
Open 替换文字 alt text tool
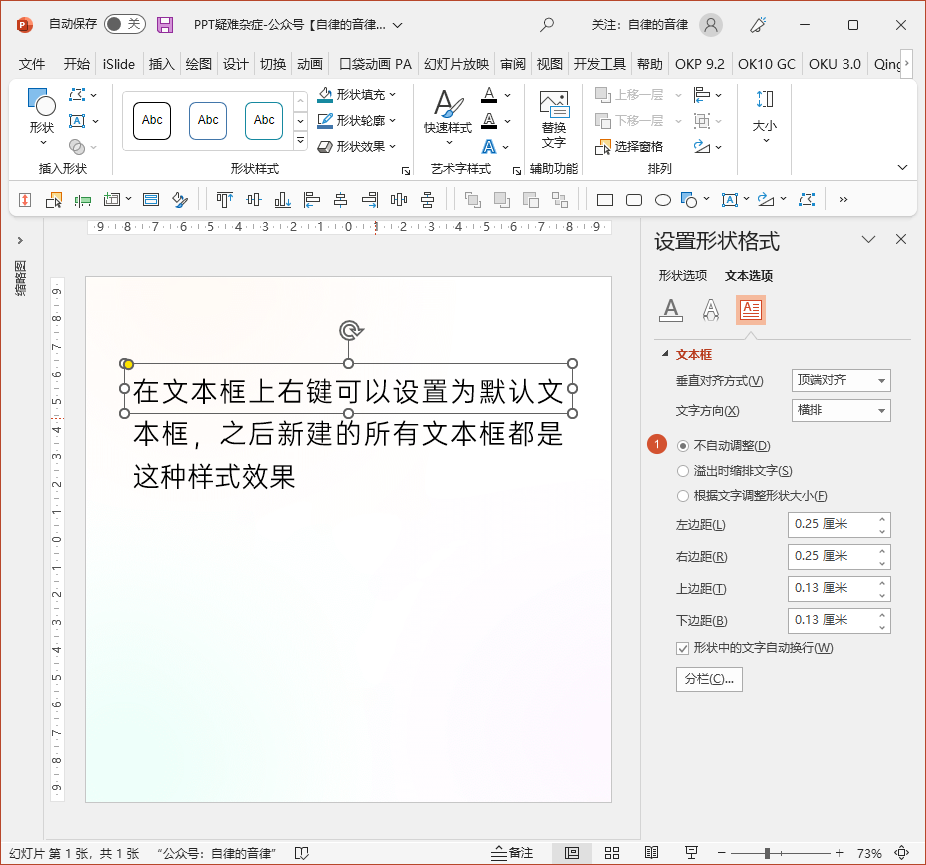[x=554, y=120]
